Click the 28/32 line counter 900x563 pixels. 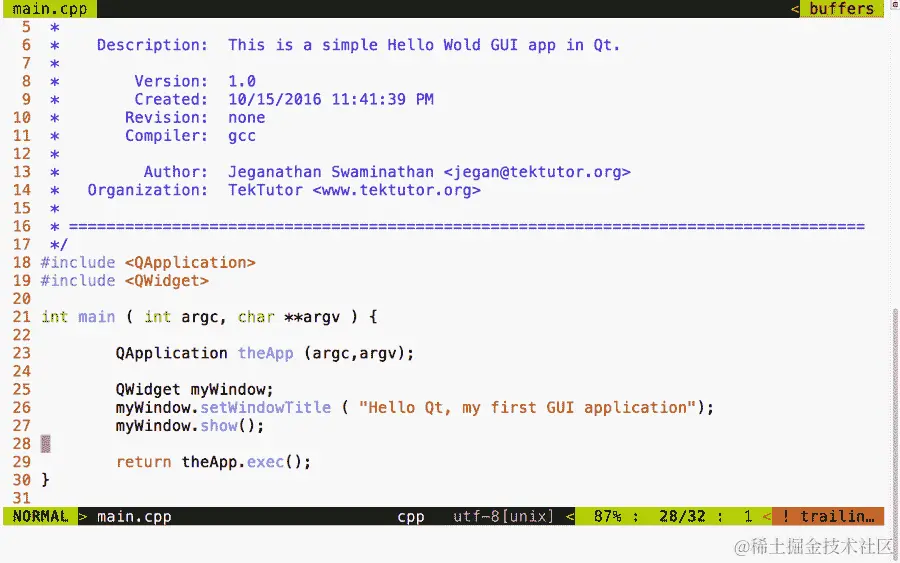[x=682, y=517]
